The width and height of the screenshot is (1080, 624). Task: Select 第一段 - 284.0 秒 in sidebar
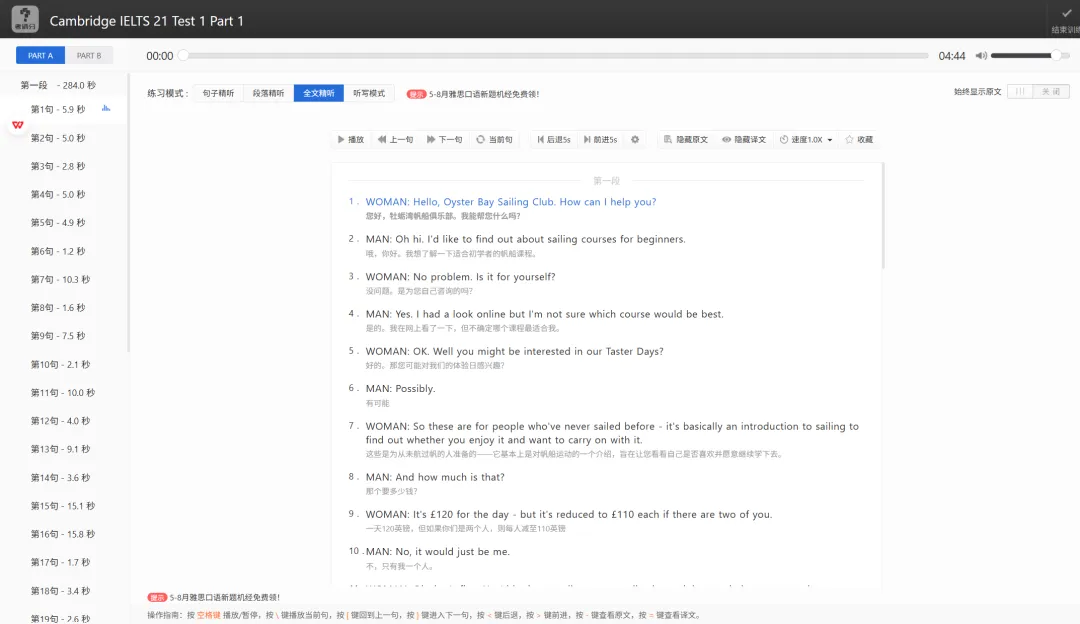(x=58, y=85)
